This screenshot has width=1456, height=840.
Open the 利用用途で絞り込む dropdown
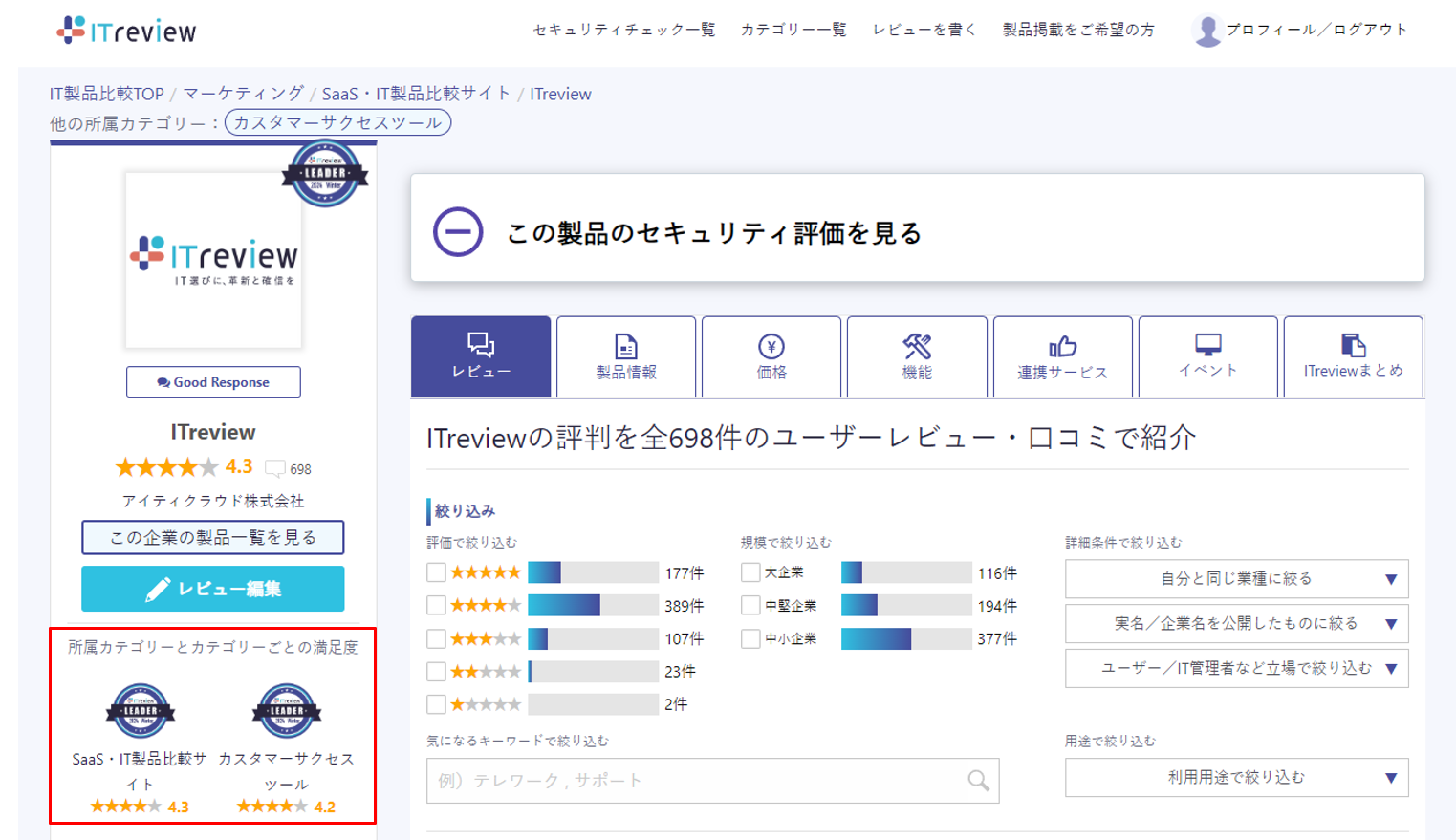(1236, 777)
